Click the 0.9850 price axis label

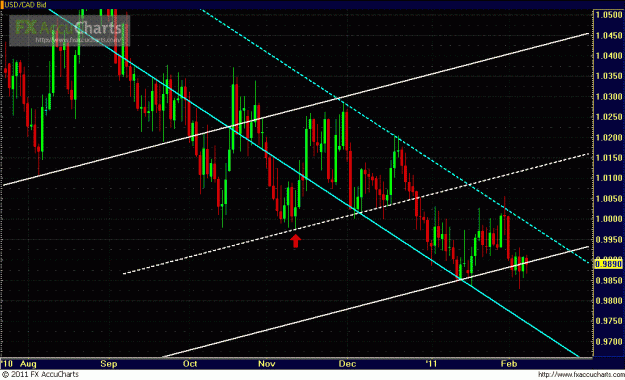(609, 280)
